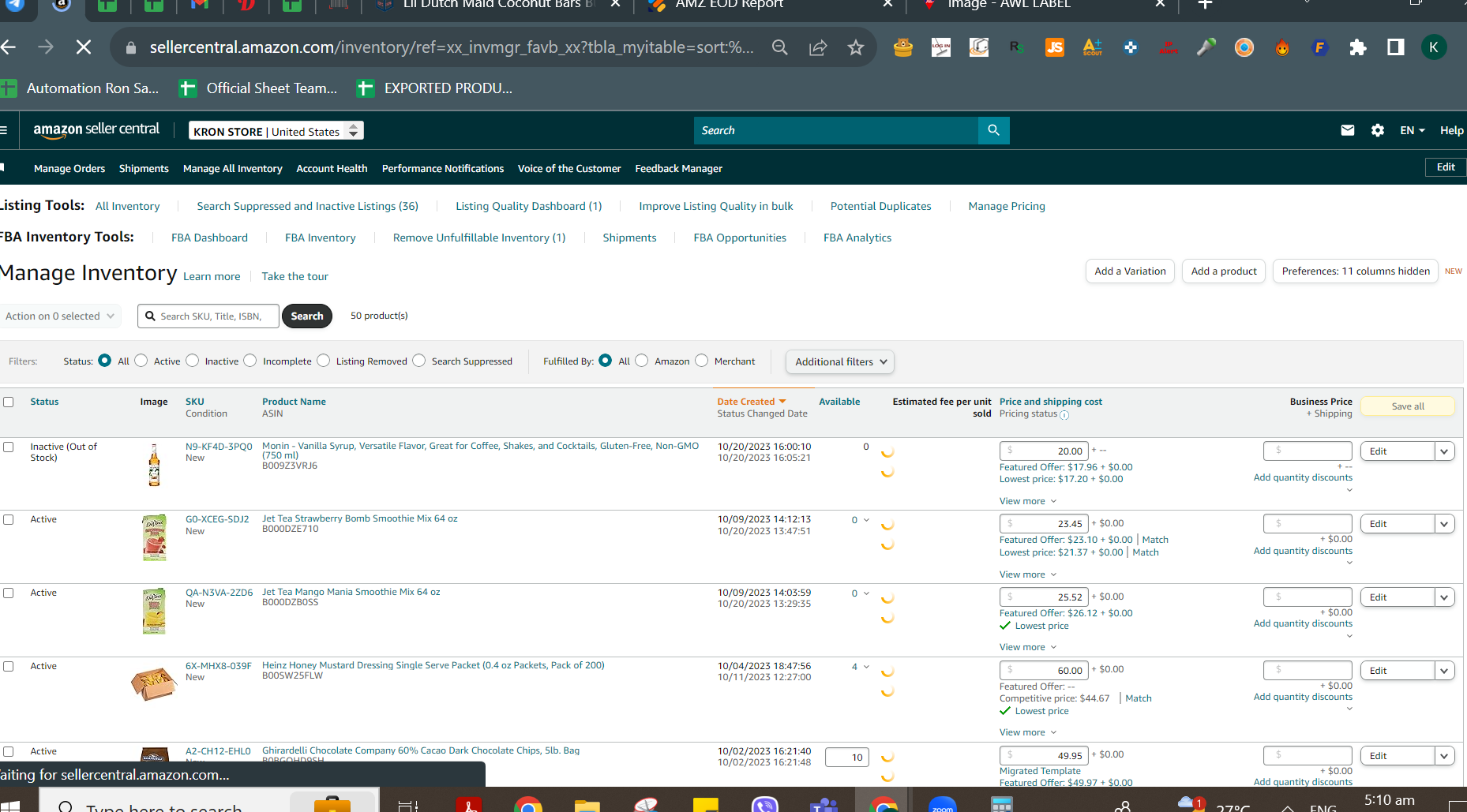Image resolution: width=1467 pixels, height=812 pixels.
Task: Open the orange F extension icon
Action: (x=1320, y=47)
